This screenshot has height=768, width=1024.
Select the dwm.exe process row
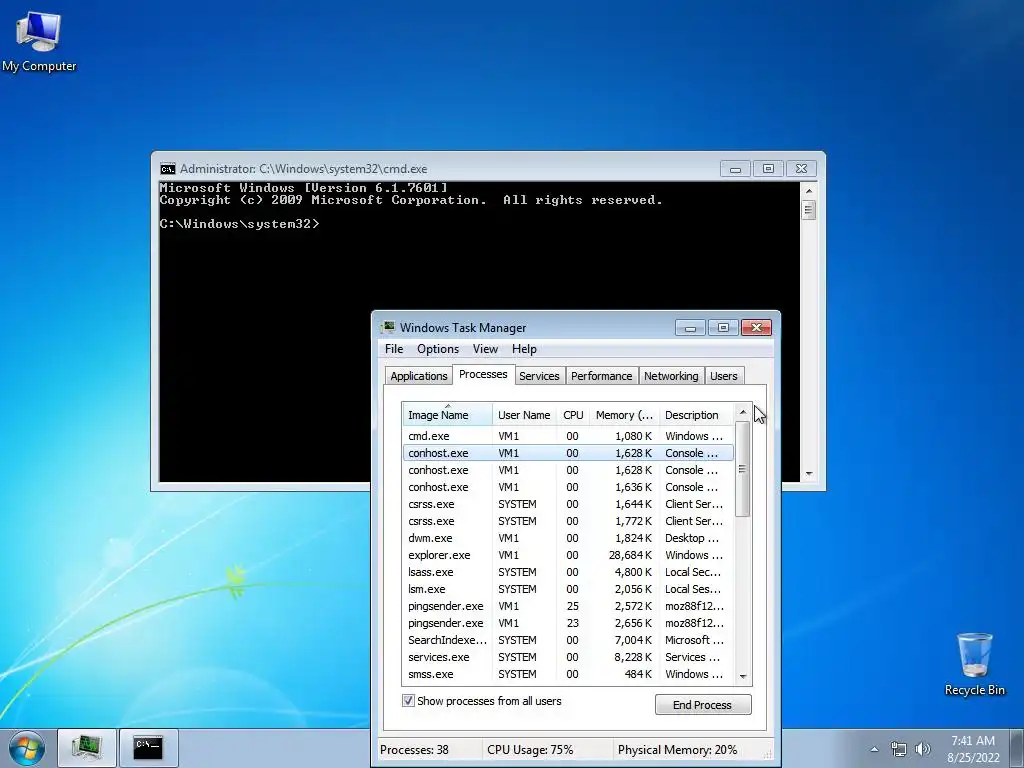coord(568,538)
